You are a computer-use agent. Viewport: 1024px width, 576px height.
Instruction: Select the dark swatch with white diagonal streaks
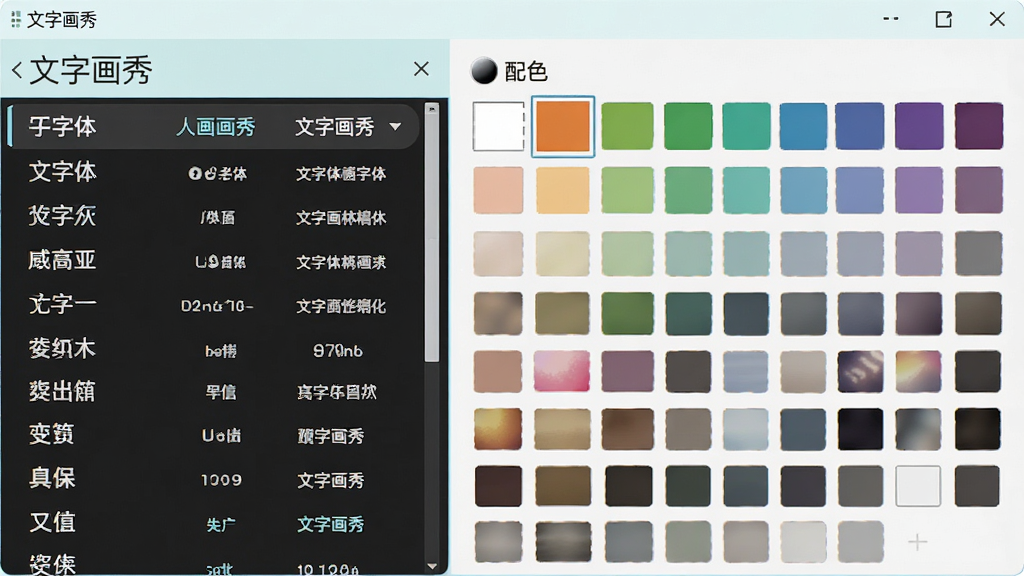coord(860,371)
